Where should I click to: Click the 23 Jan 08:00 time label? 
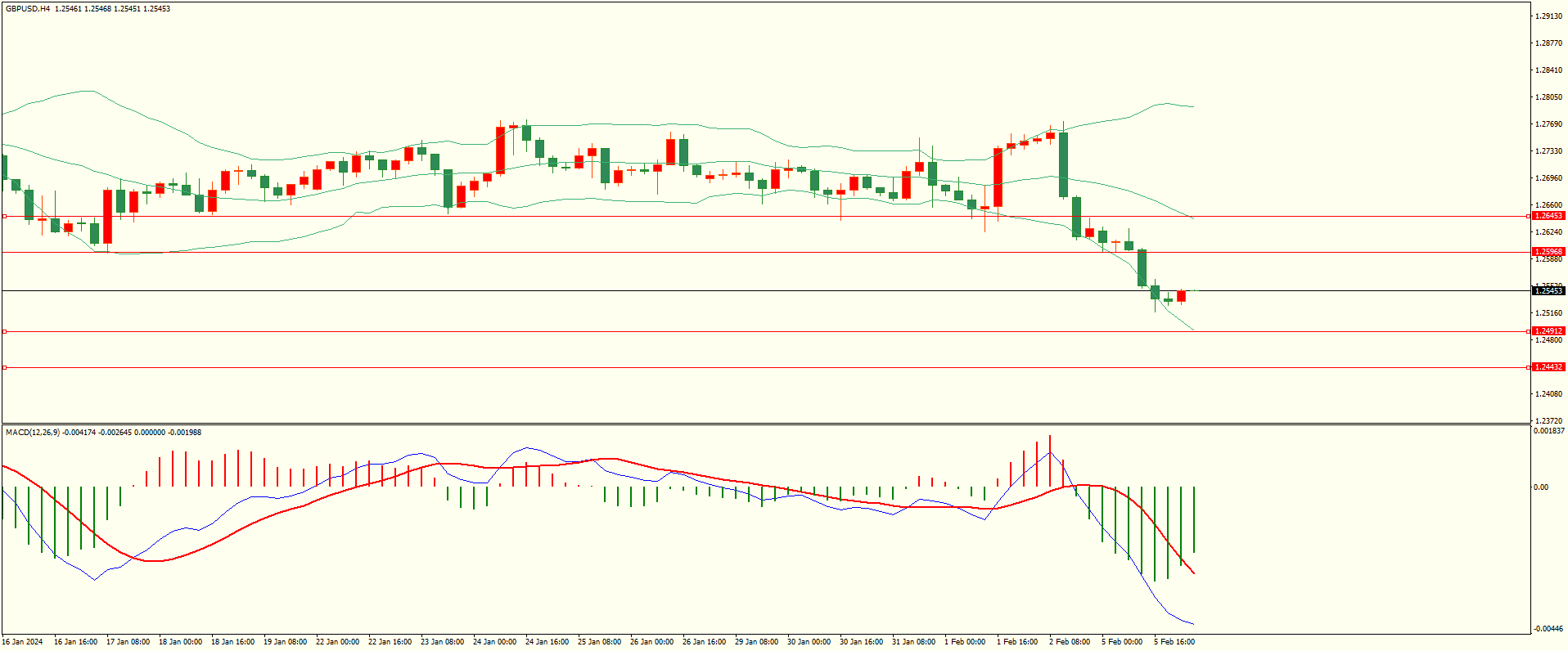(x=443, y=642)
